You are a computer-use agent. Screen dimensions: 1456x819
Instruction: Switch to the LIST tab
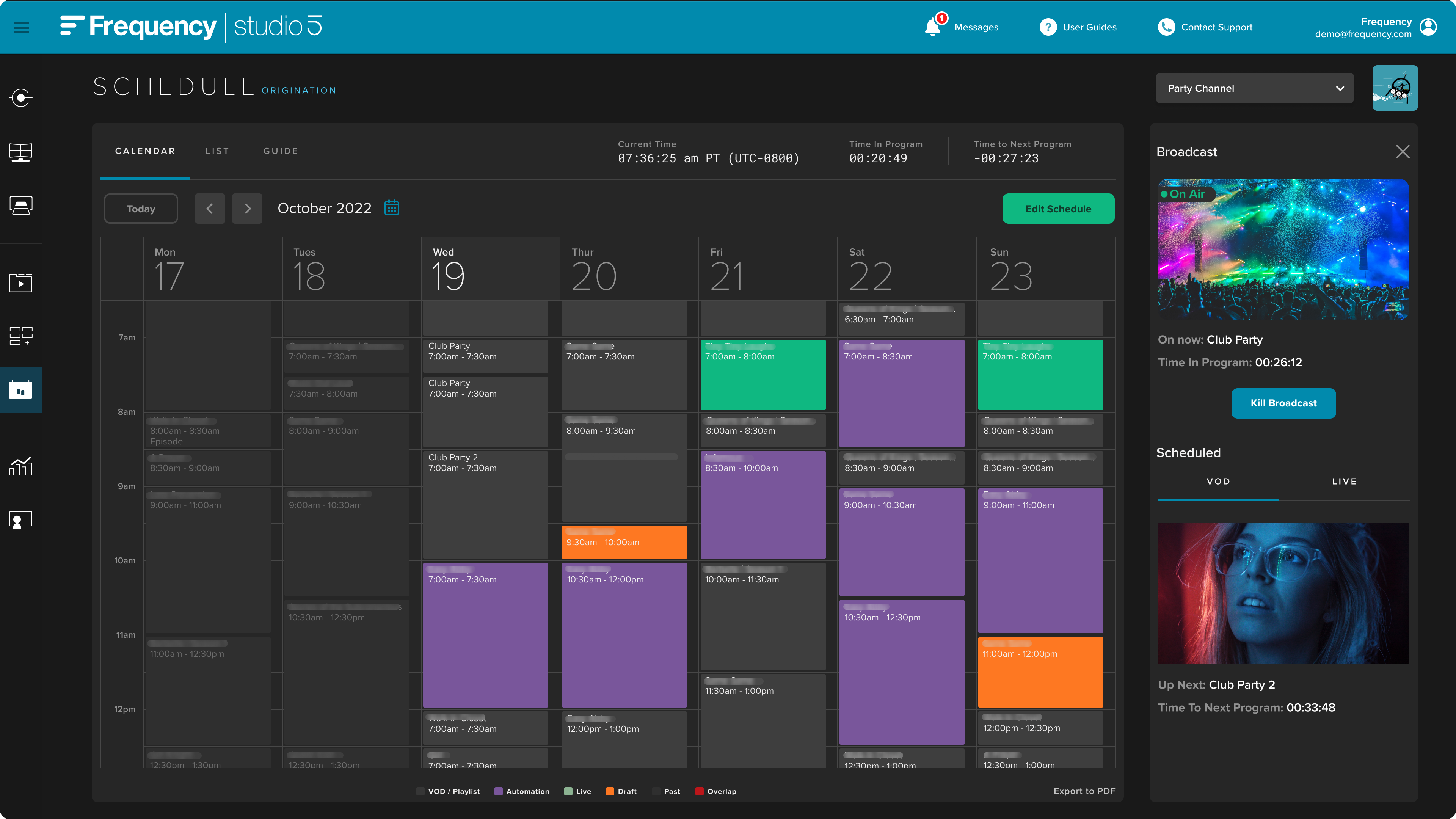pyautogui.click(x=217, y=151)
